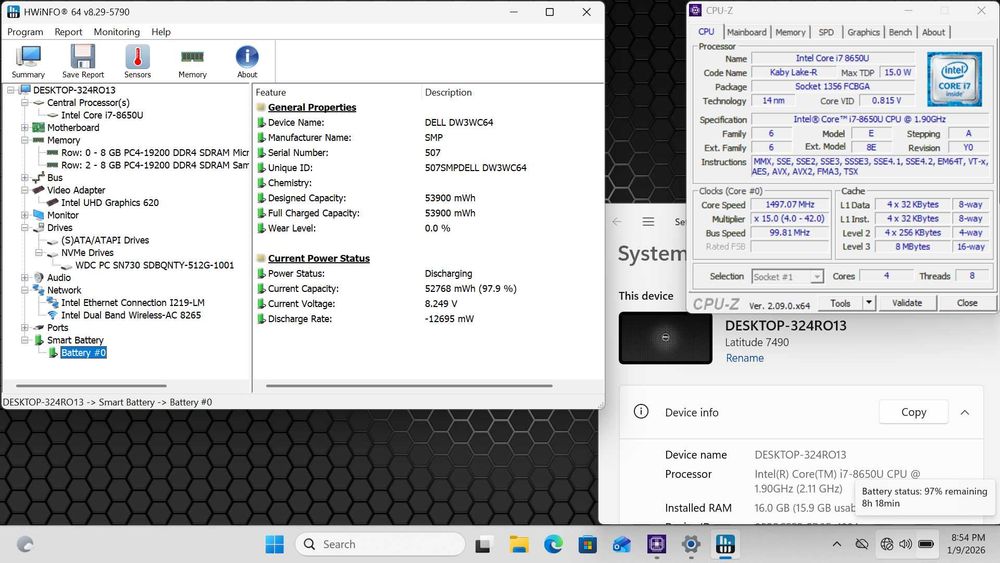Click the Copy button for Device info

913,412
